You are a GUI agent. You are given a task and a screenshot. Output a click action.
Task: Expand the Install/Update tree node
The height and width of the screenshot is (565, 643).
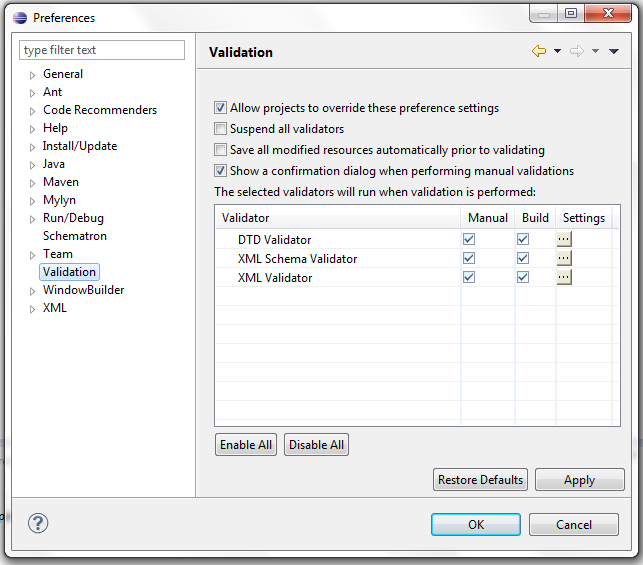pyautogui.click(x=32, y=147)
